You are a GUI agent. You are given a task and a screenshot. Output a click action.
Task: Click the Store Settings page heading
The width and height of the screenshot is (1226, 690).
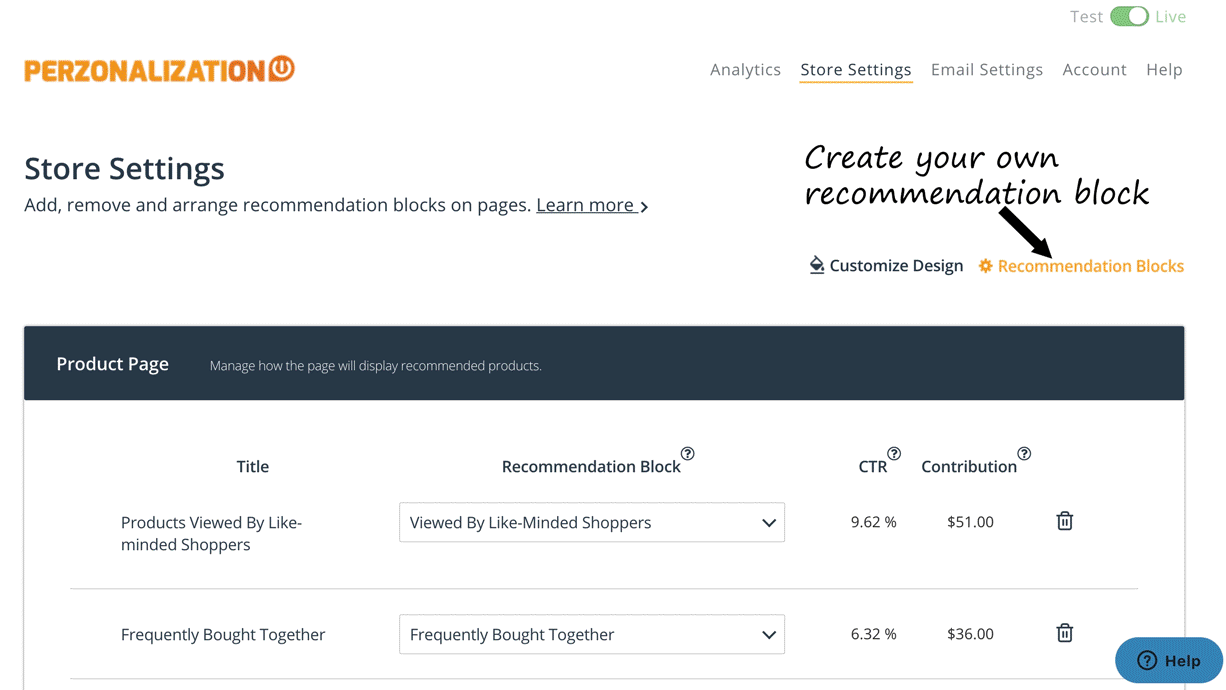tap(124, 168)
